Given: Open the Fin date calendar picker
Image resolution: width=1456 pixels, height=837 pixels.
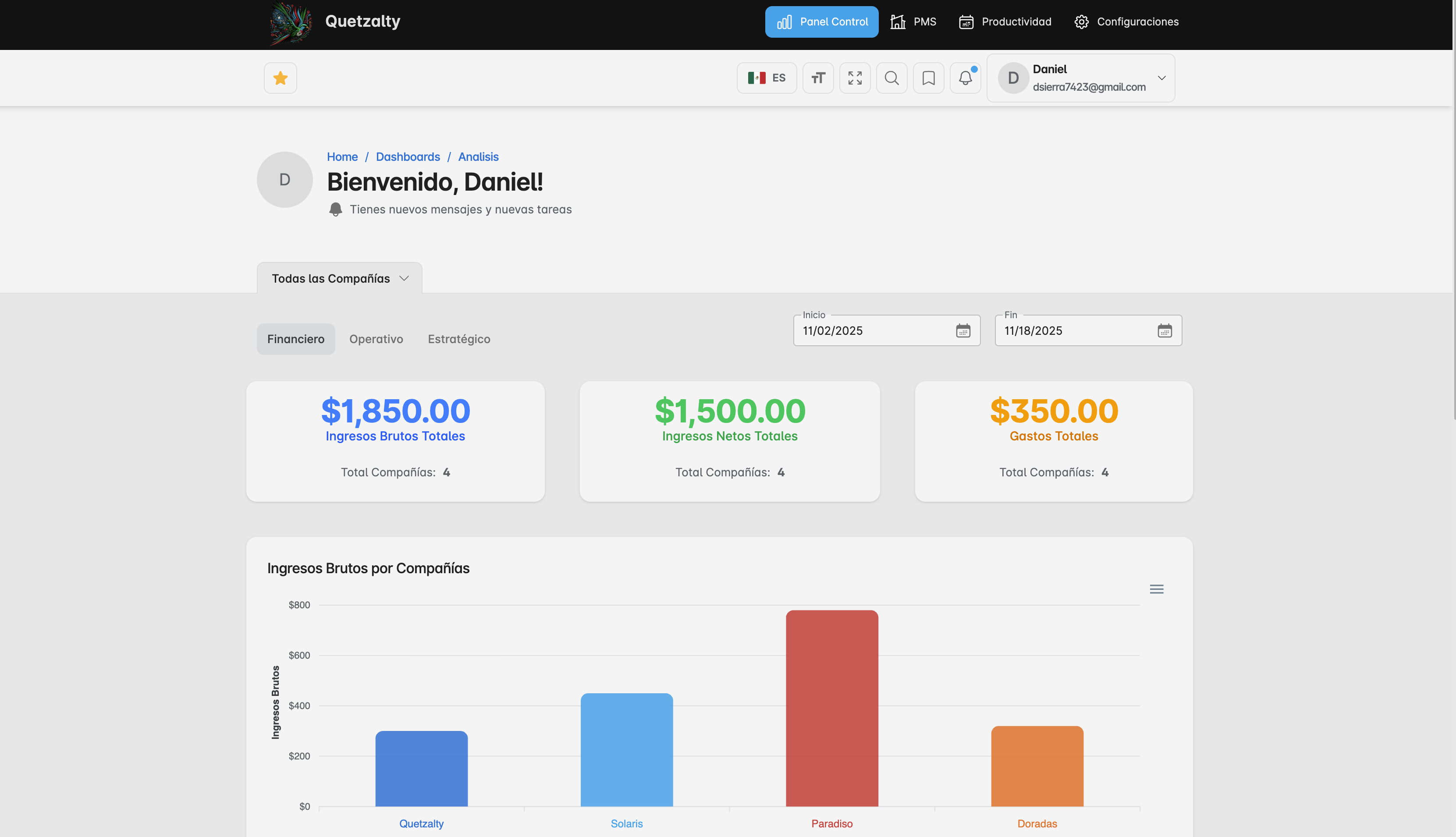Looking at the screenshot, I should point(1164,330).
